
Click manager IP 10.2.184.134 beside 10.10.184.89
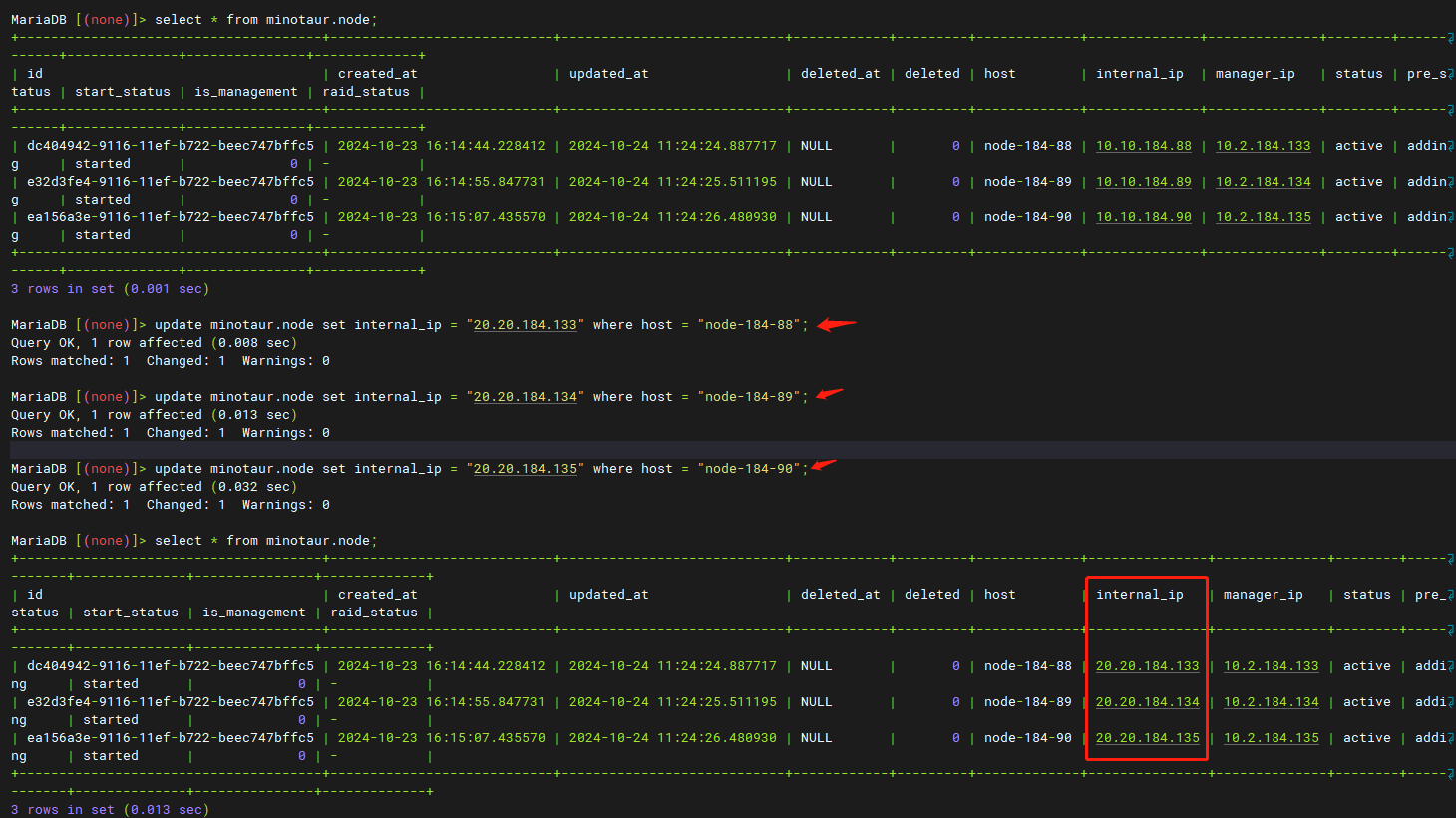[x=1264, y=182]
